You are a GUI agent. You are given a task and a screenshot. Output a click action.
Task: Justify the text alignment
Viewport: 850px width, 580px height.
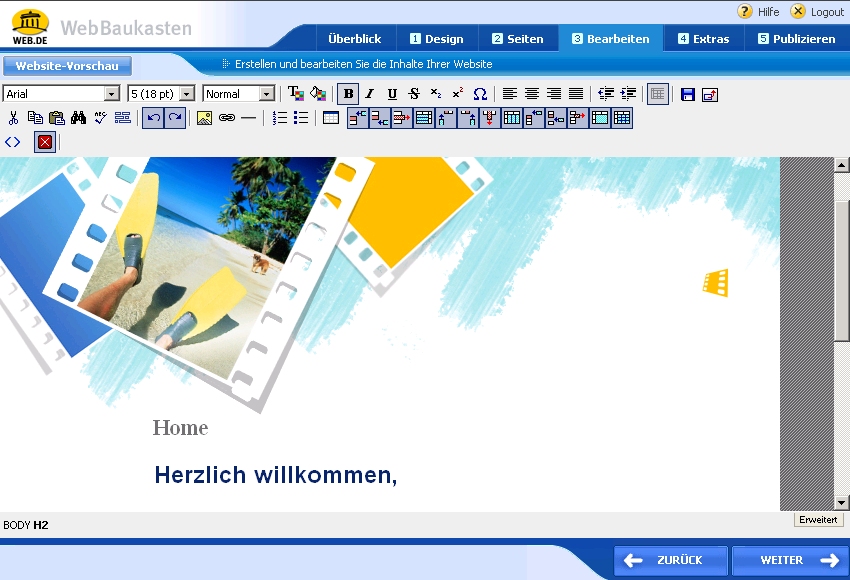click(x=576, y=94)
